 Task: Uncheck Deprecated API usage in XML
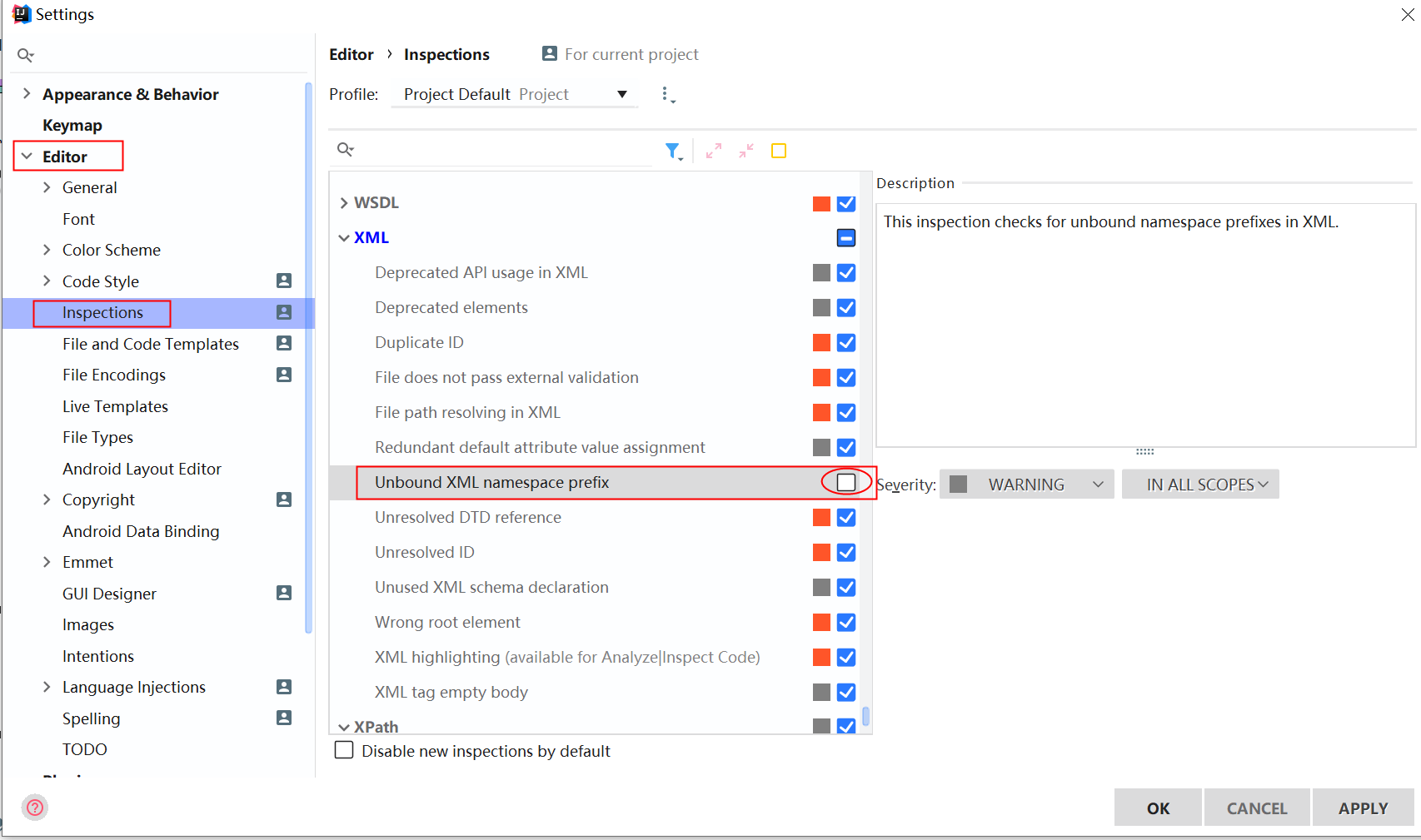click(846, 272)
